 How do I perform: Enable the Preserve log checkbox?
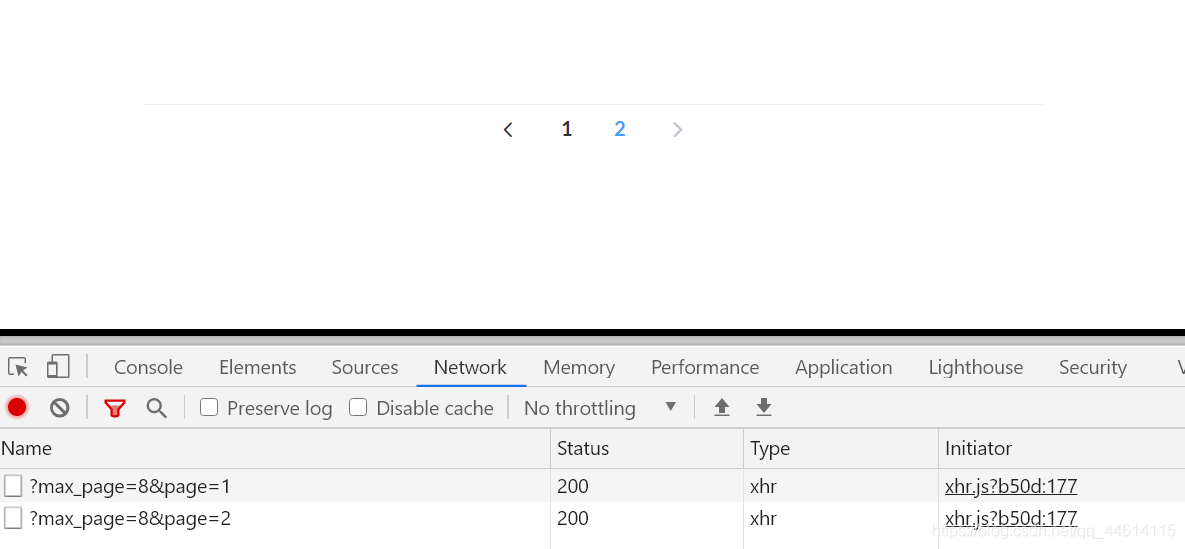[x=209, y=407]
